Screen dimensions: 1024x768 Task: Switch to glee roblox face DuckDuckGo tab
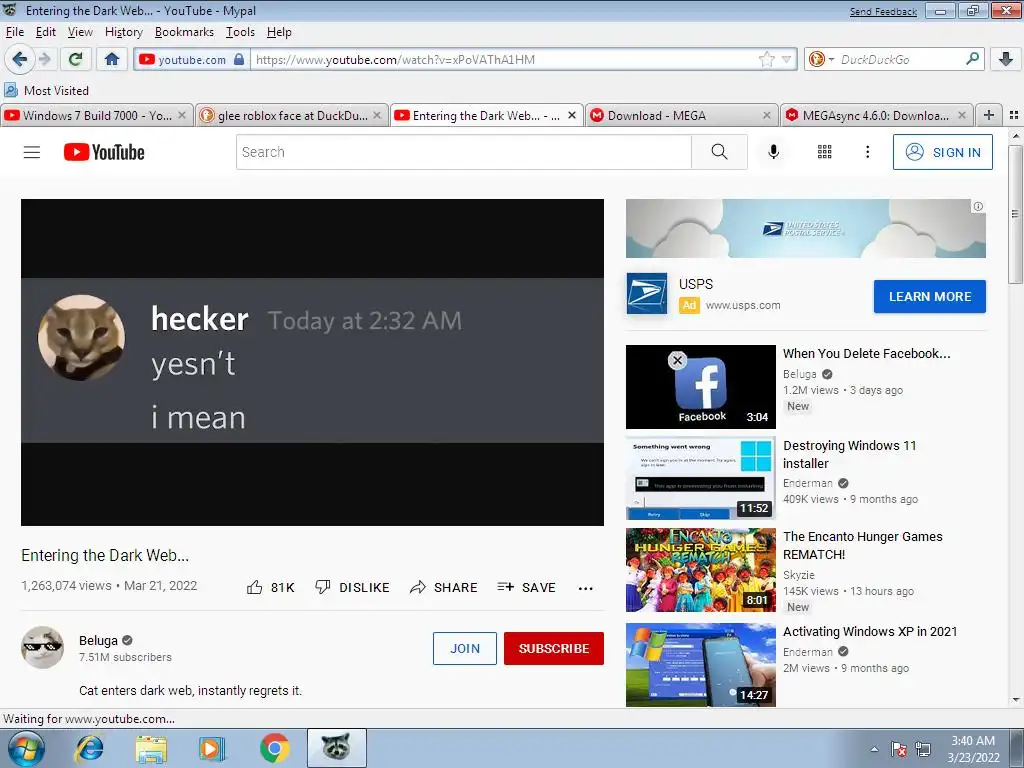(291, 116)
